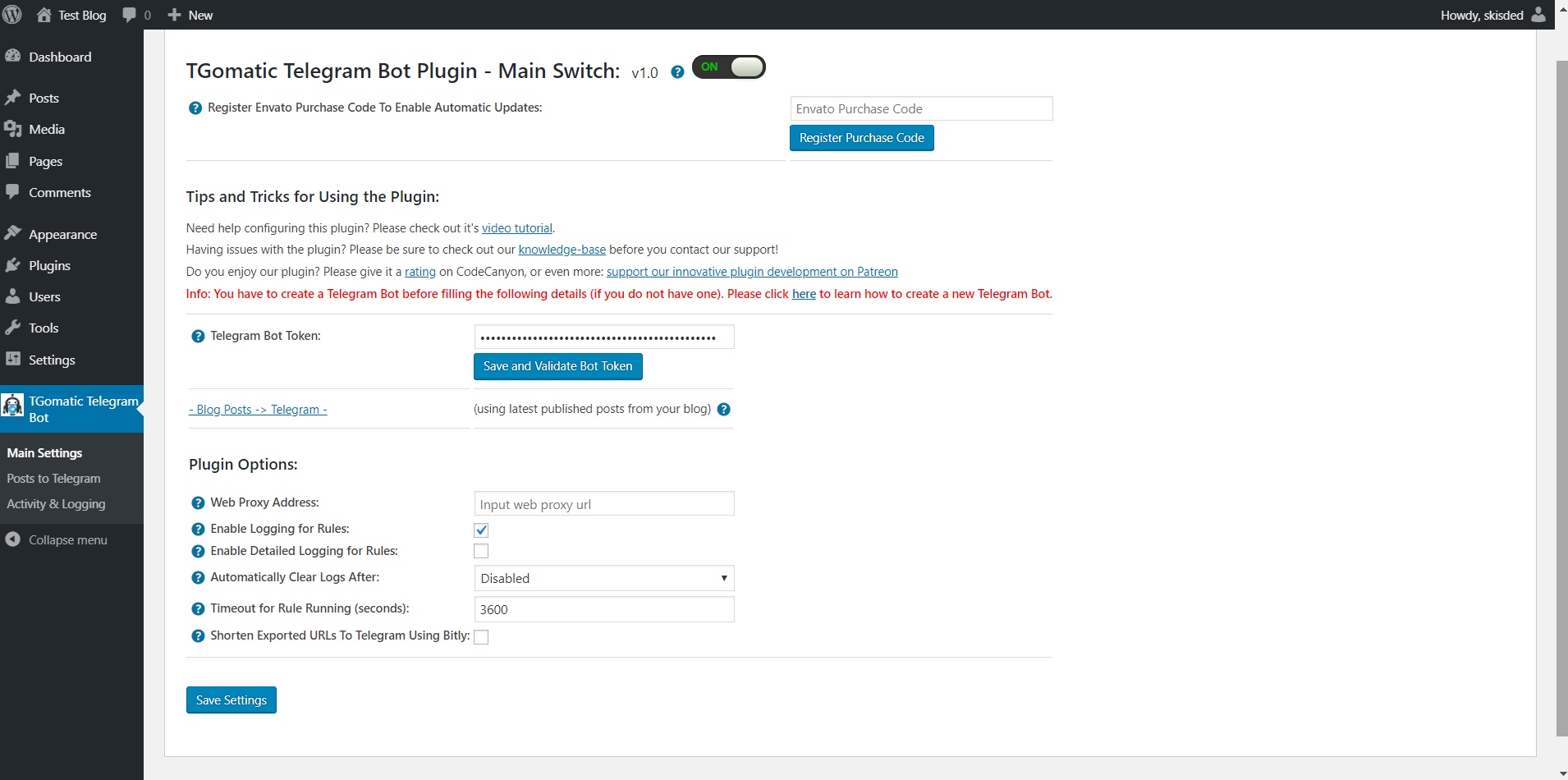
Task: Click the Plugins plug icon
Action: pos(12,265)
